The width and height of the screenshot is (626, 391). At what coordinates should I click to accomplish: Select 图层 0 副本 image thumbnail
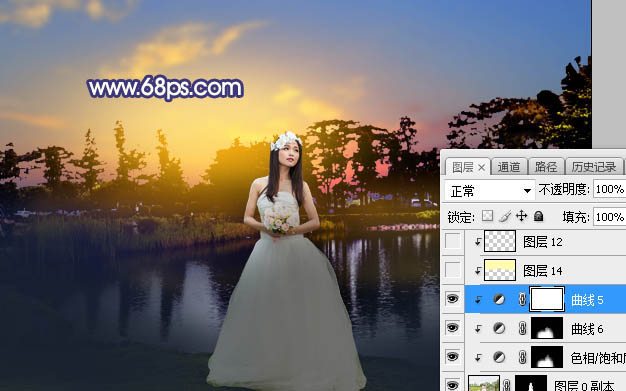pos(484,383)
